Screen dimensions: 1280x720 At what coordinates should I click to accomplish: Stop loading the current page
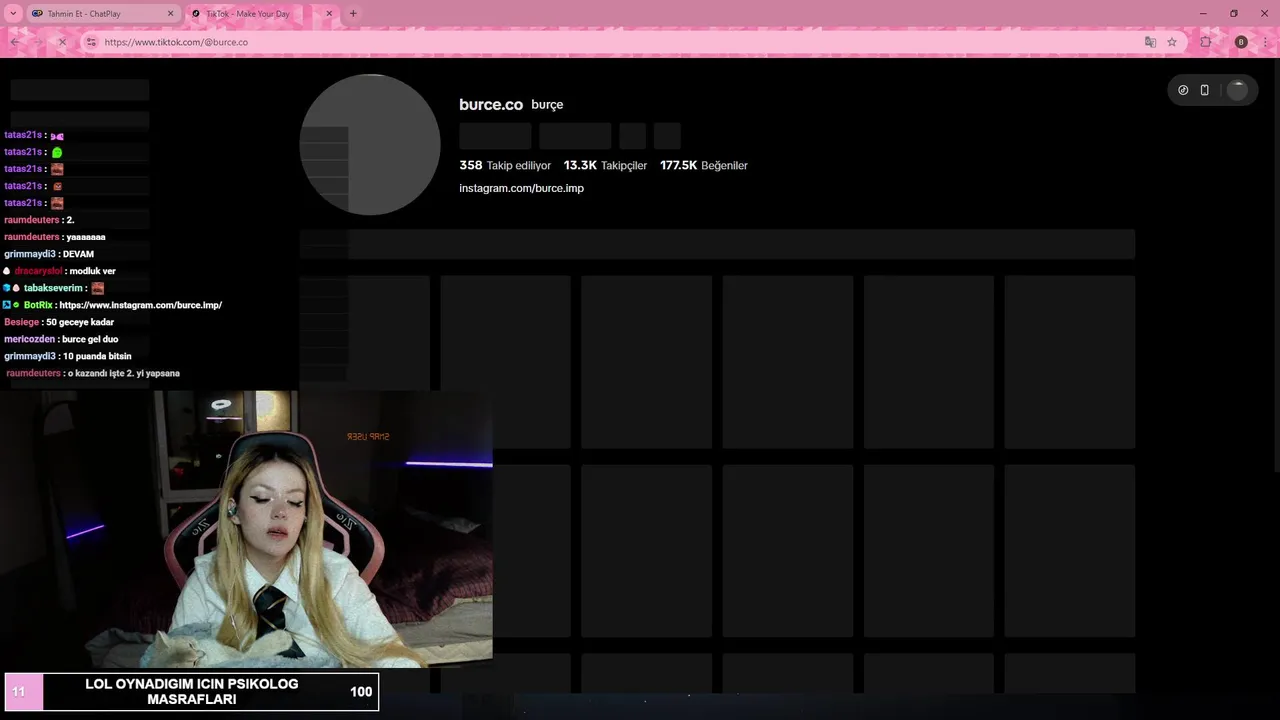pyautogui.click(x=62, y=42)
